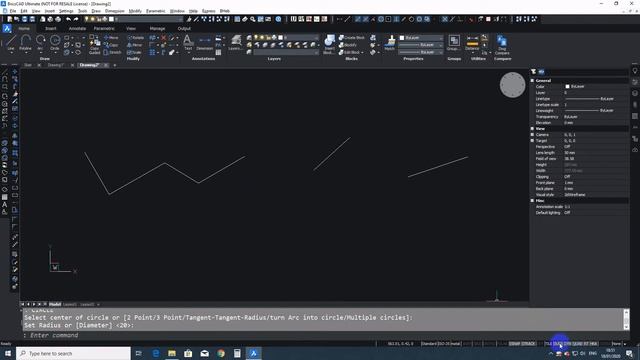Select the Line tool in the ribbon
Image resolution: width=640 pixels, height=360 pixels.
[11, 42]
